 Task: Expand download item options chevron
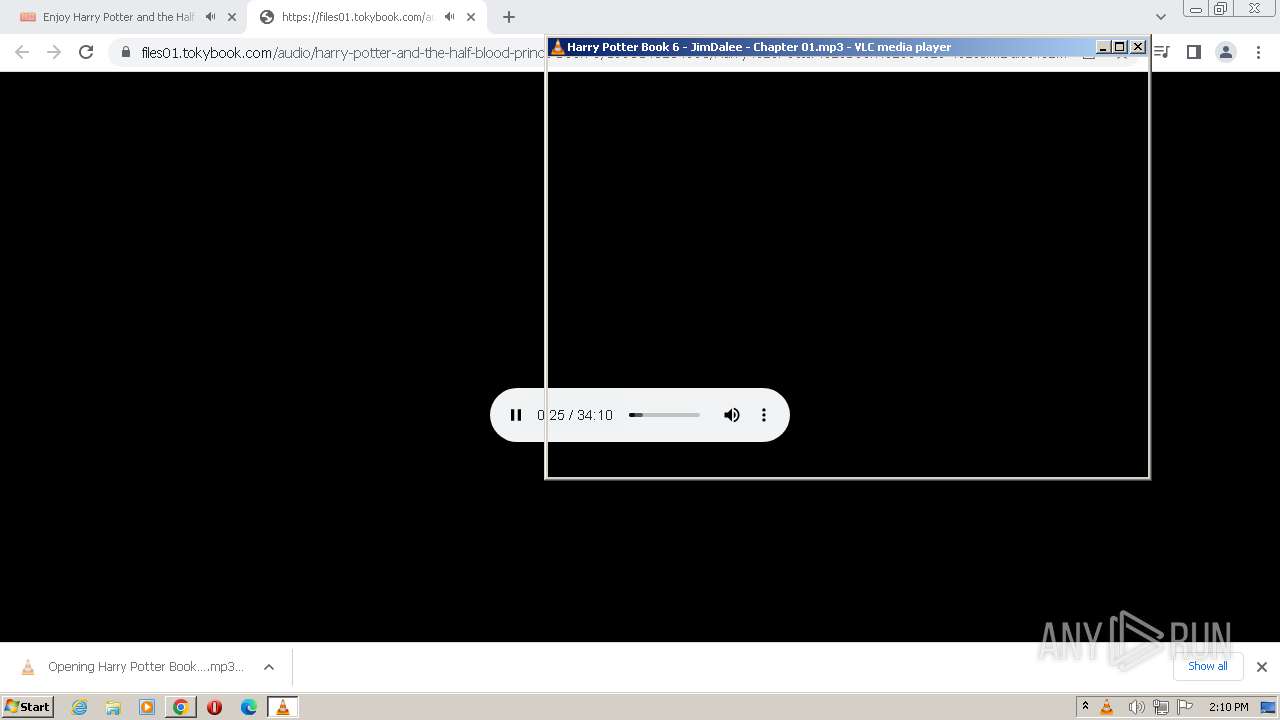point(269,667)
